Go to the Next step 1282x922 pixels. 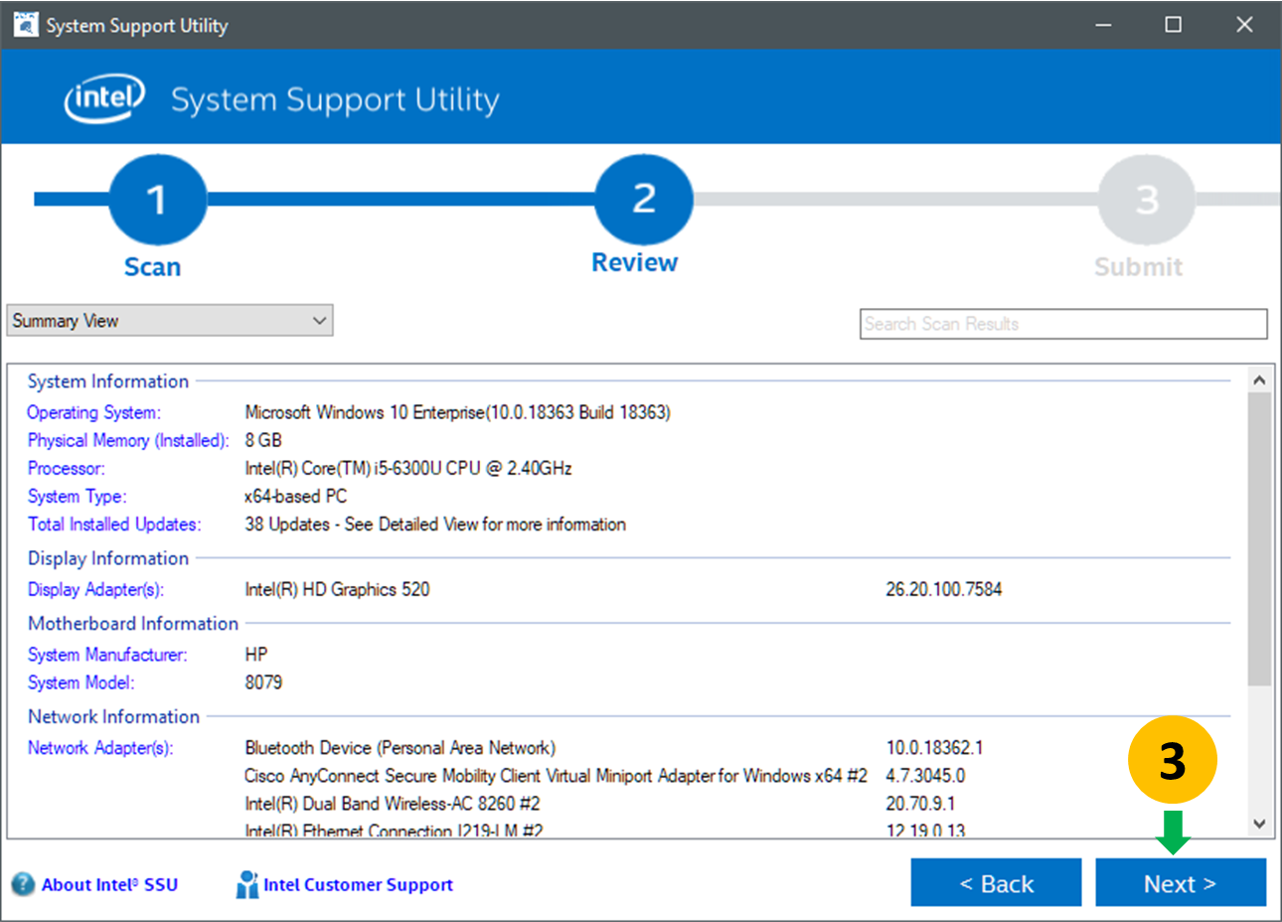tap(1180, 883)
